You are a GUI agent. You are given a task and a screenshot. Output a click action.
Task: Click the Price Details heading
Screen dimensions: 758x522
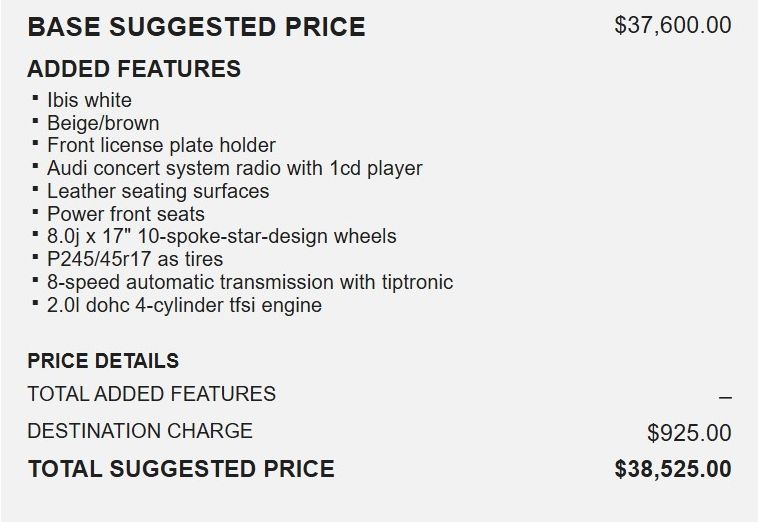point(103,361)
